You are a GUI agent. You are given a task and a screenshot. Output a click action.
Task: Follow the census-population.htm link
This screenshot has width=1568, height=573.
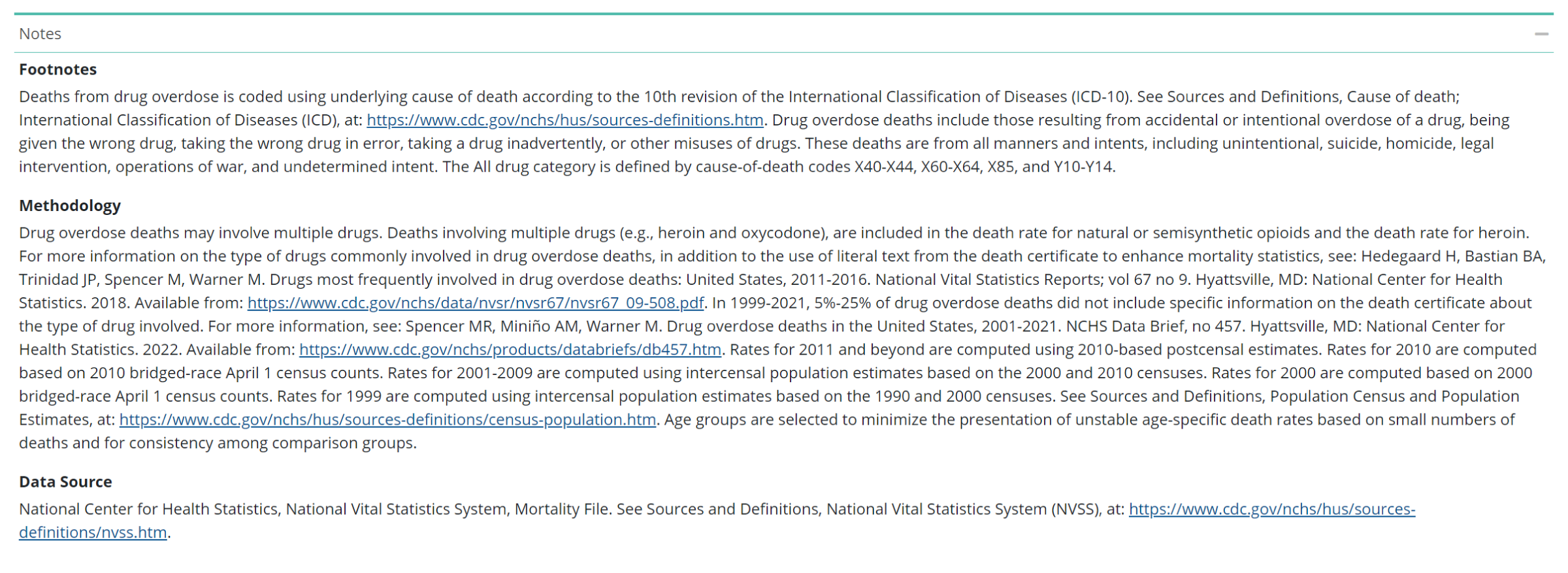(387, 419)
